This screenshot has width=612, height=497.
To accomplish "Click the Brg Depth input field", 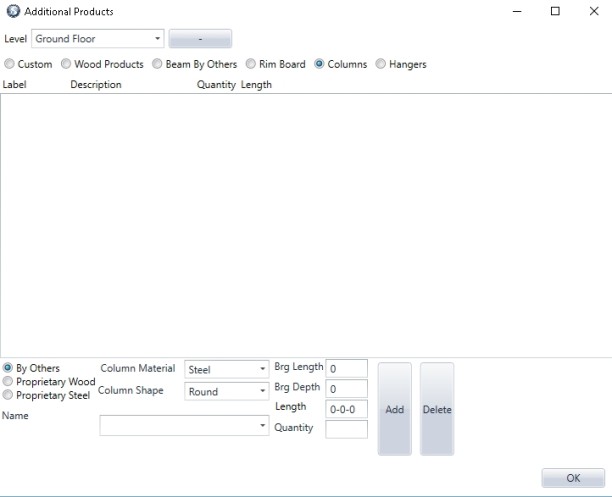I will (x=347, y=389).
